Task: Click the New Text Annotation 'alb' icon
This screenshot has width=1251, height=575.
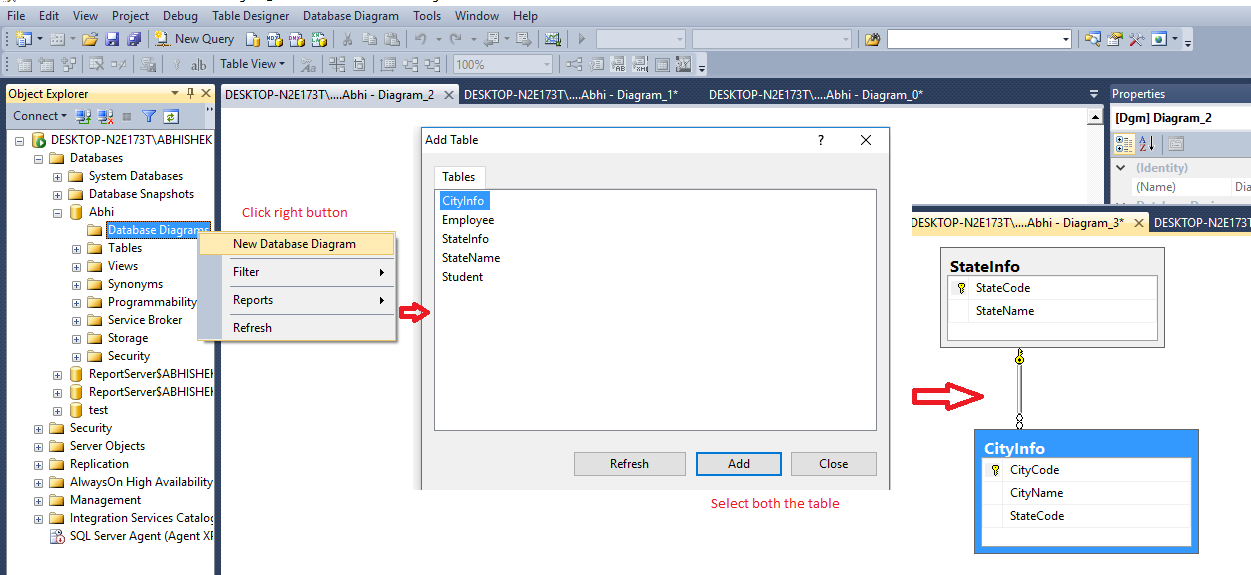Action: point(198,64)
